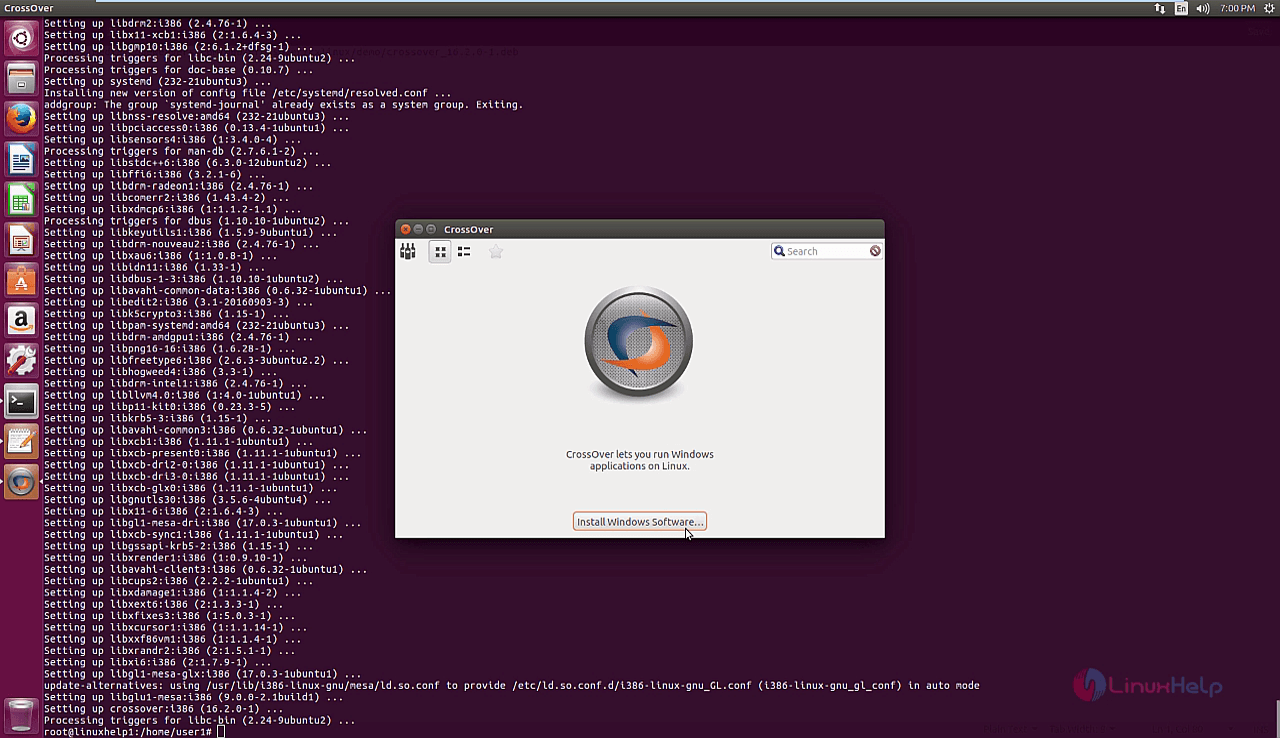This screenshot has width=1280, height=738.
Task: Open the Files manager from the launcher
Action: pyautogui.click(x=22, y=78)
